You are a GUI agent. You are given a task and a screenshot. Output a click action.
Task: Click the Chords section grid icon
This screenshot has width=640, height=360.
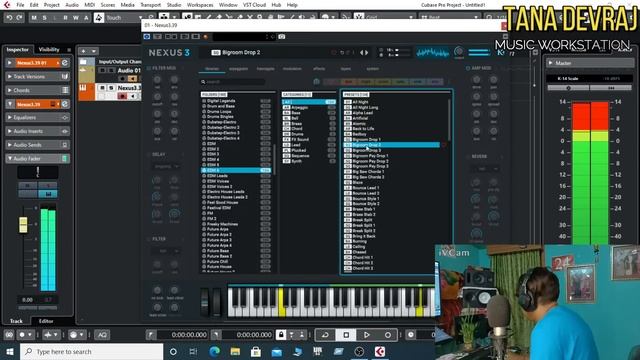pyautogui.click(x=64, y=90)
